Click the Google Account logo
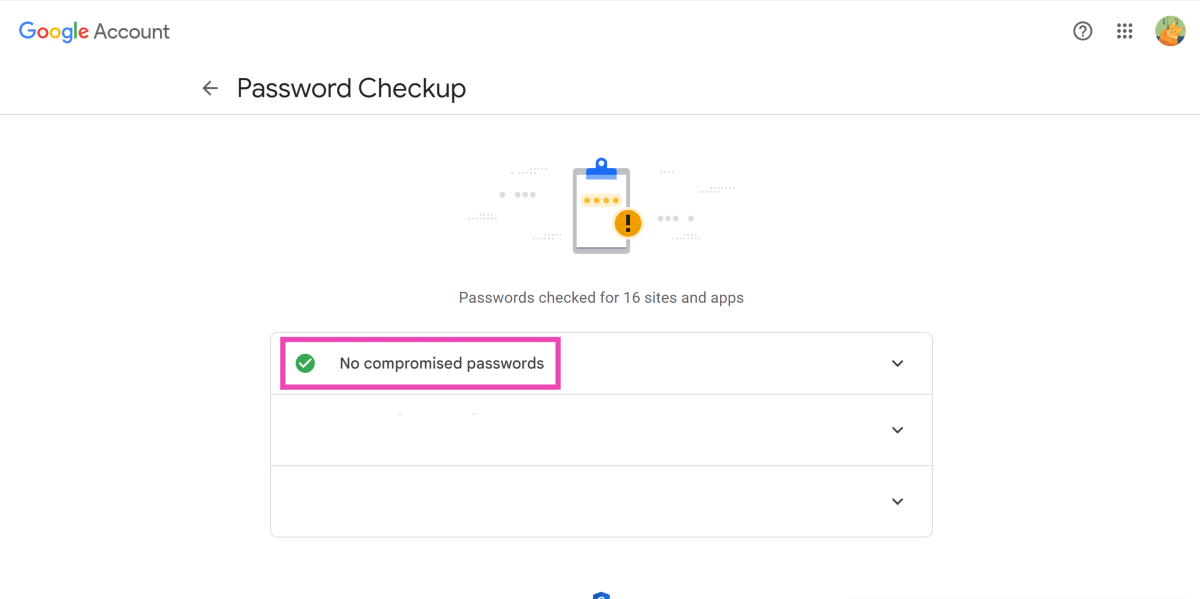This screenshot has width=1200, height=599. (x=94, y=31)
